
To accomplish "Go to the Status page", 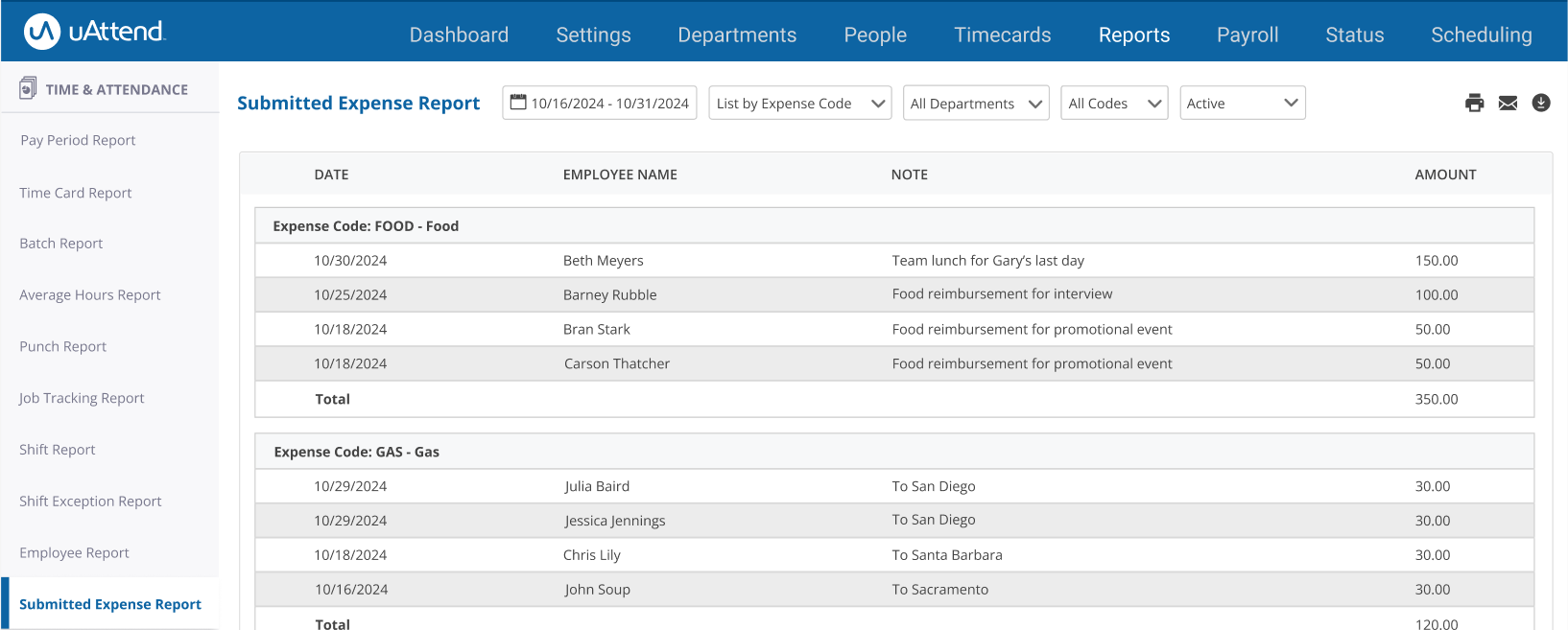I will [x=1354, y=35].
